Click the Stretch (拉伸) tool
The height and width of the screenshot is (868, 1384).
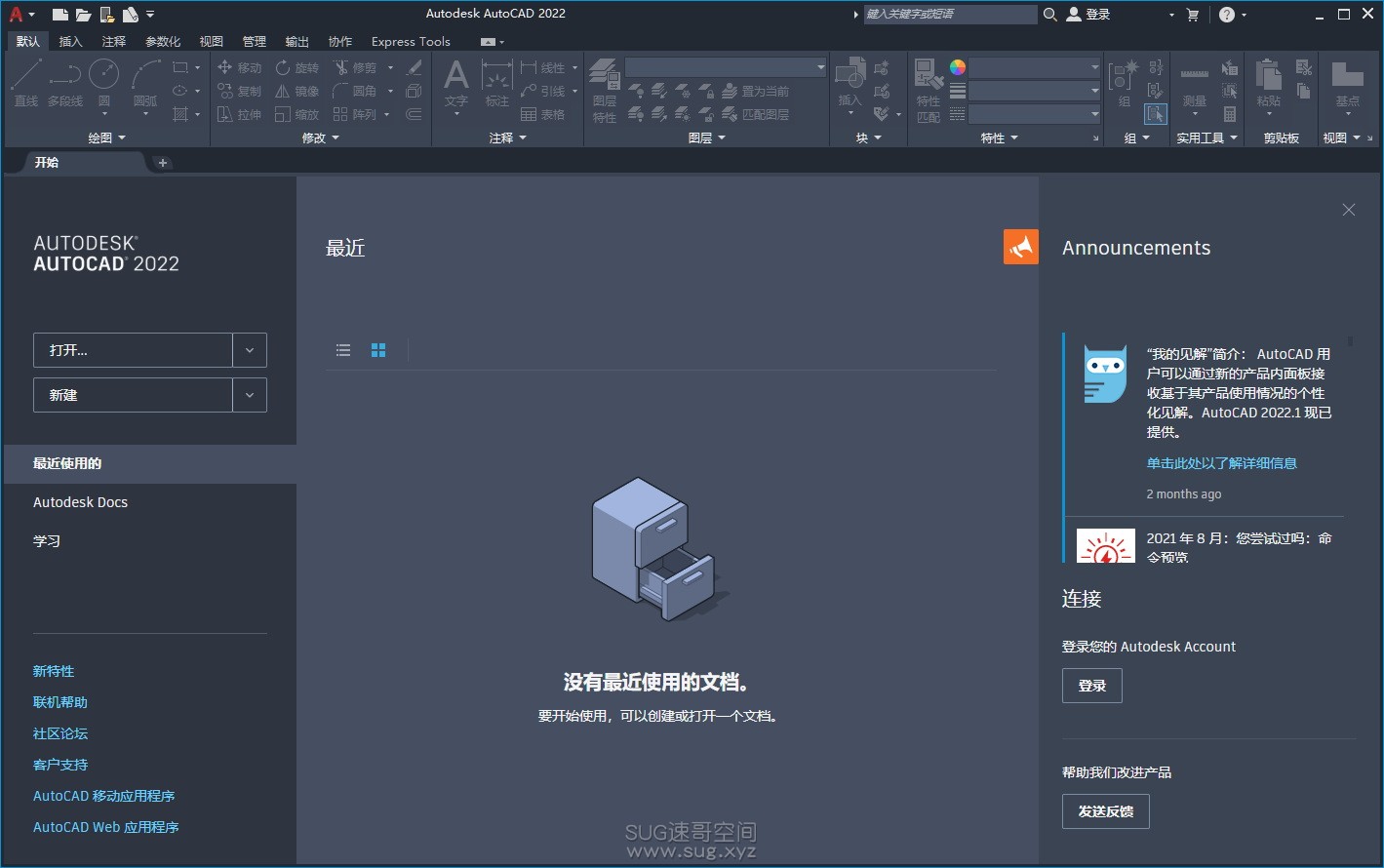point(240,114)
